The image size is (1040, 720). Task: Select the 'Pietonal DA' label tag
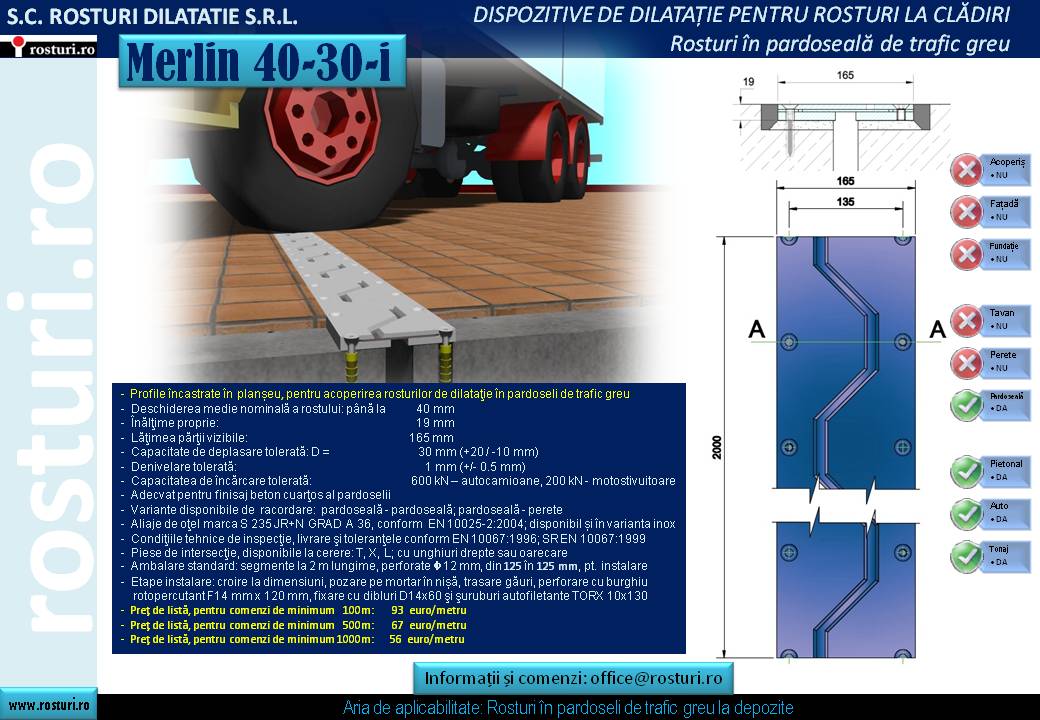click(x=1006, y=470)
